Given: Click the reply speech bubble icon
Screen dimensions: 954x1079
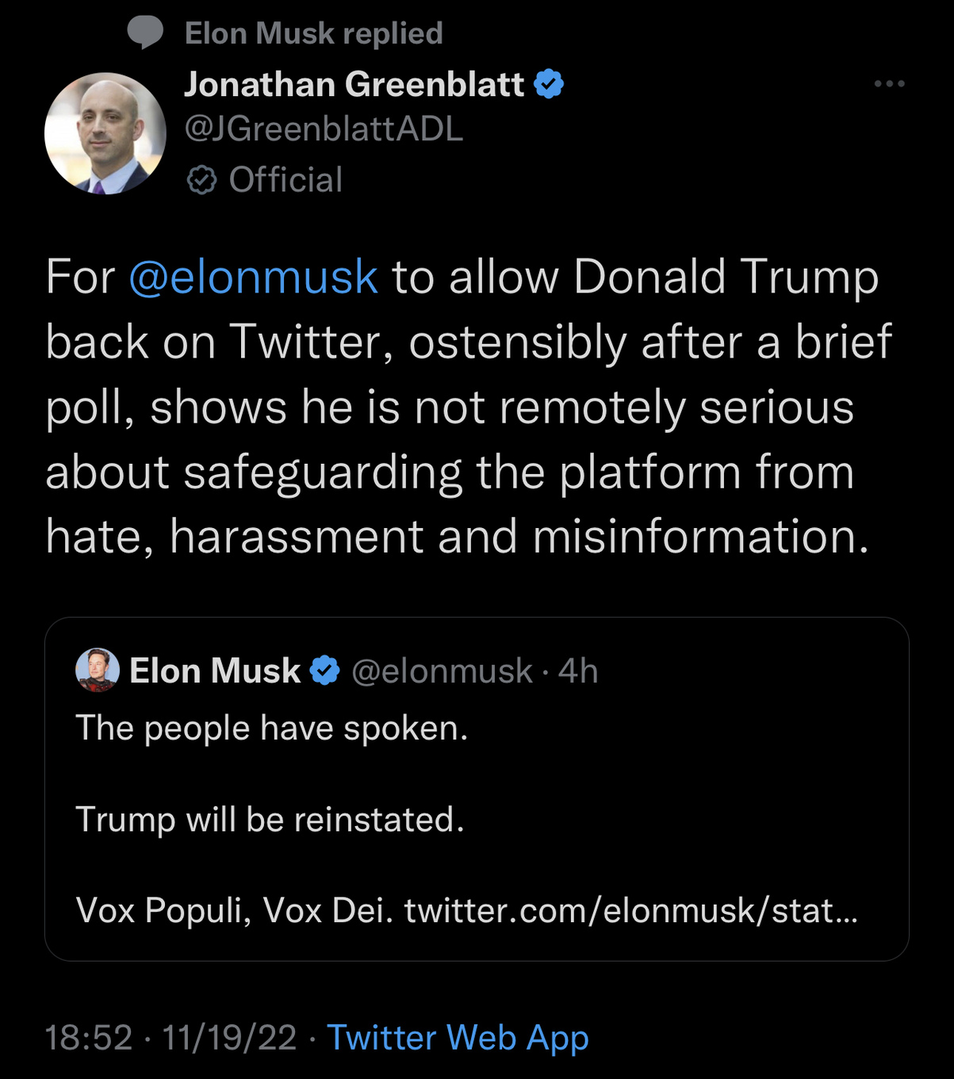Looking at the screenshot, I should (x=145, y=33).
